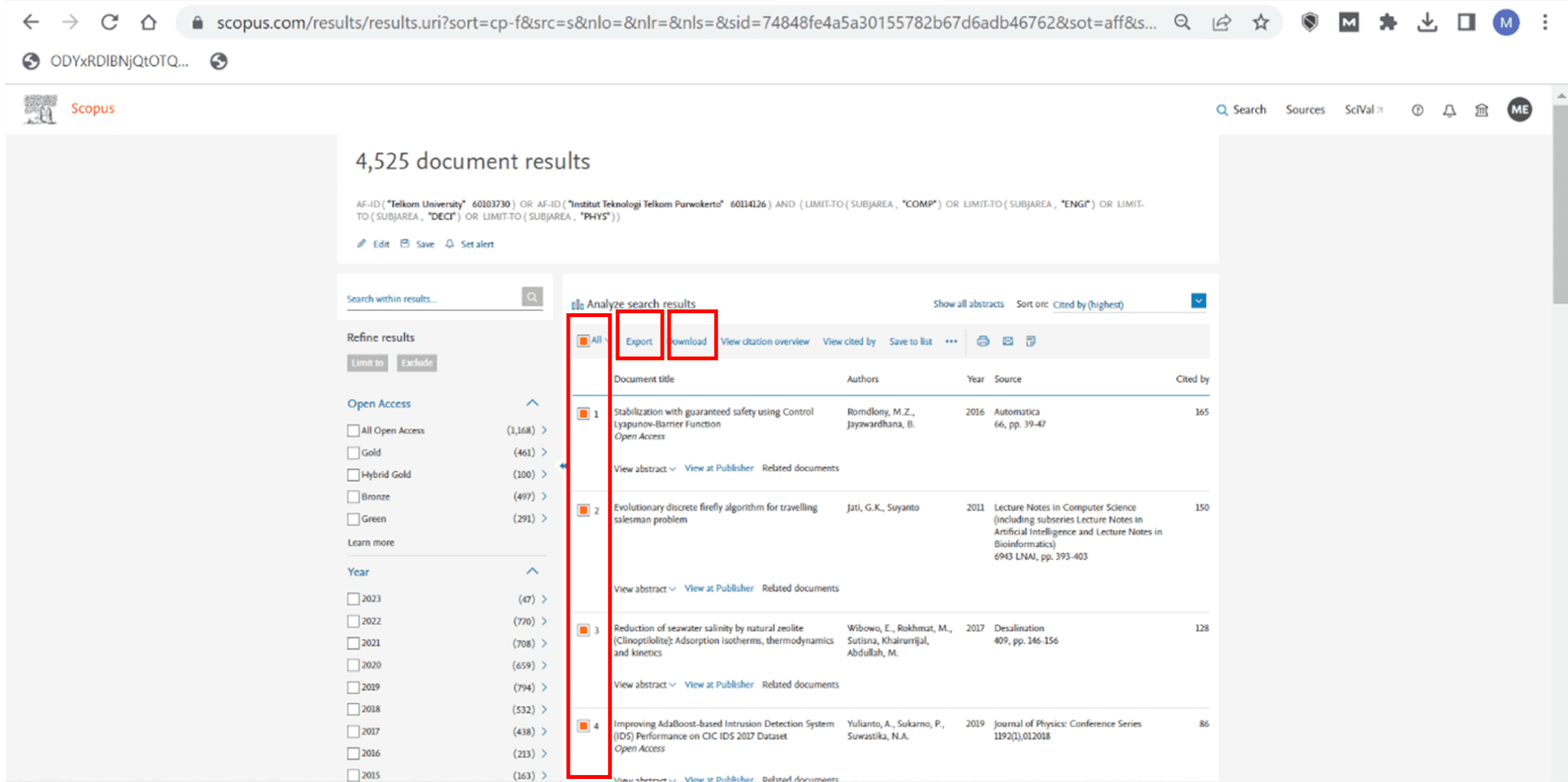
Task: Click the search-within-results magnifier button
Action: tap(532, 297)
